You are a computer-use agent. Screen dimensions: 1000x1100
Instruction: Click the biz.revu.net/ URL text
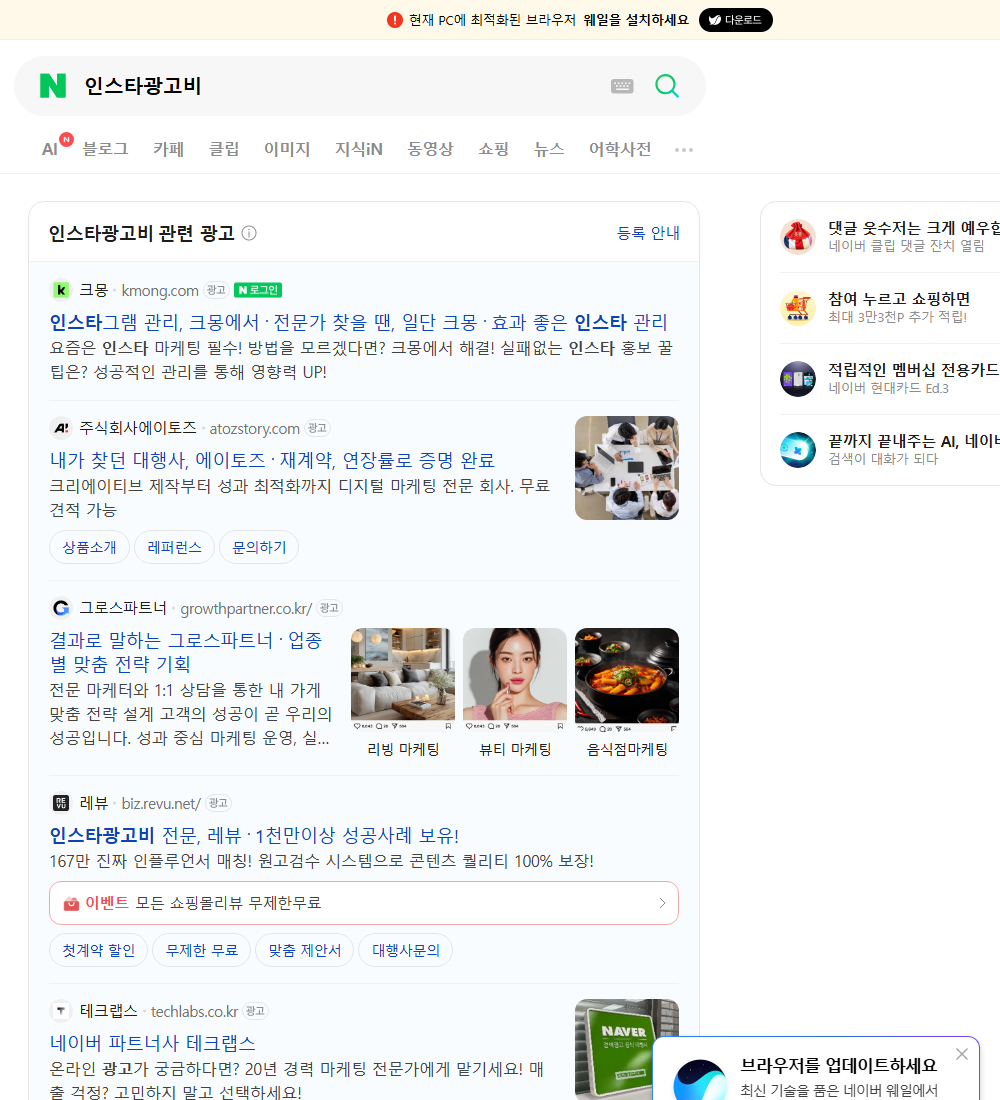pyautogui.click(x=161, y=803)
